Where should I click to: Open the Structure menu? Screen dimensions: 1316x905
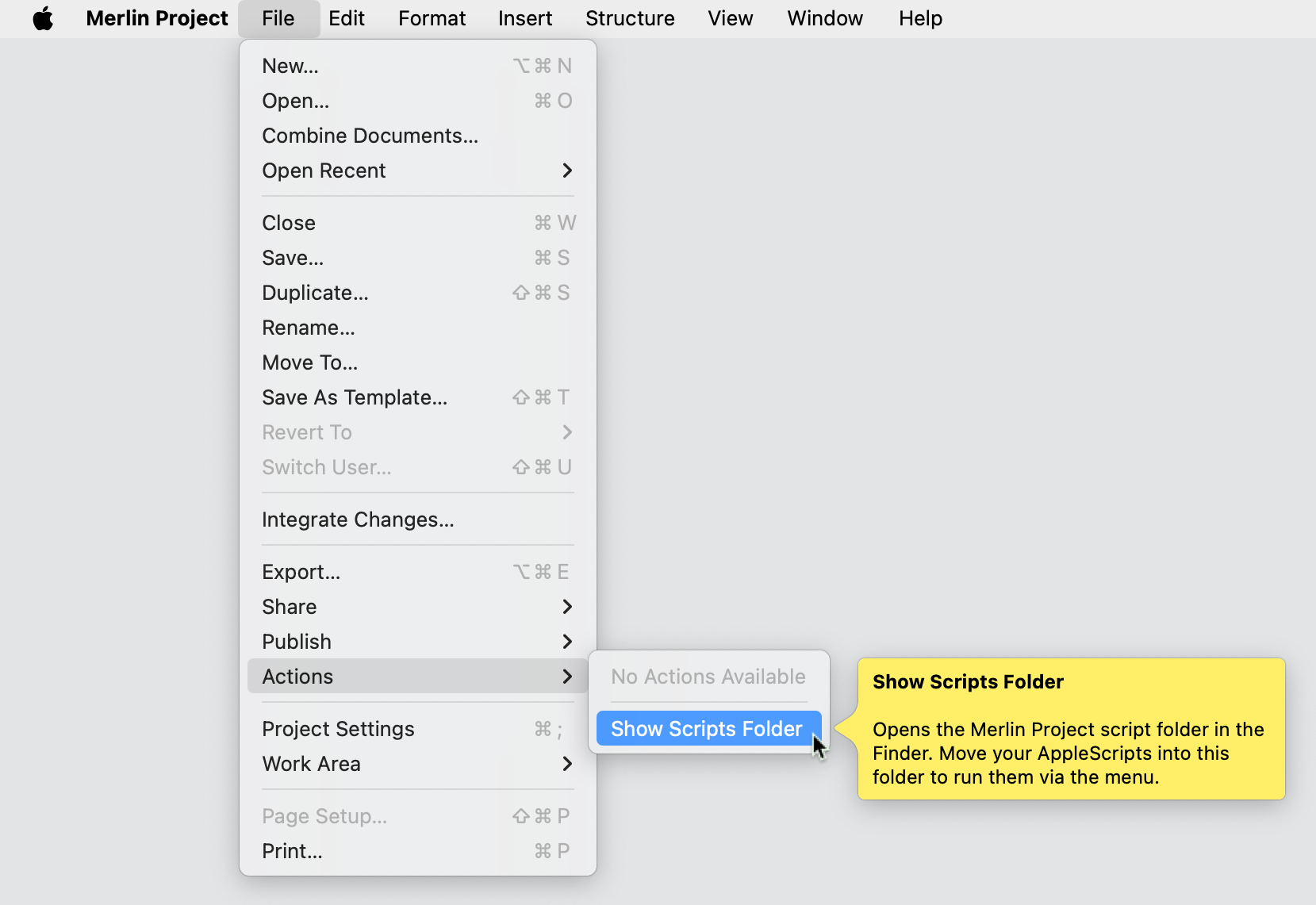pos(630,18)
